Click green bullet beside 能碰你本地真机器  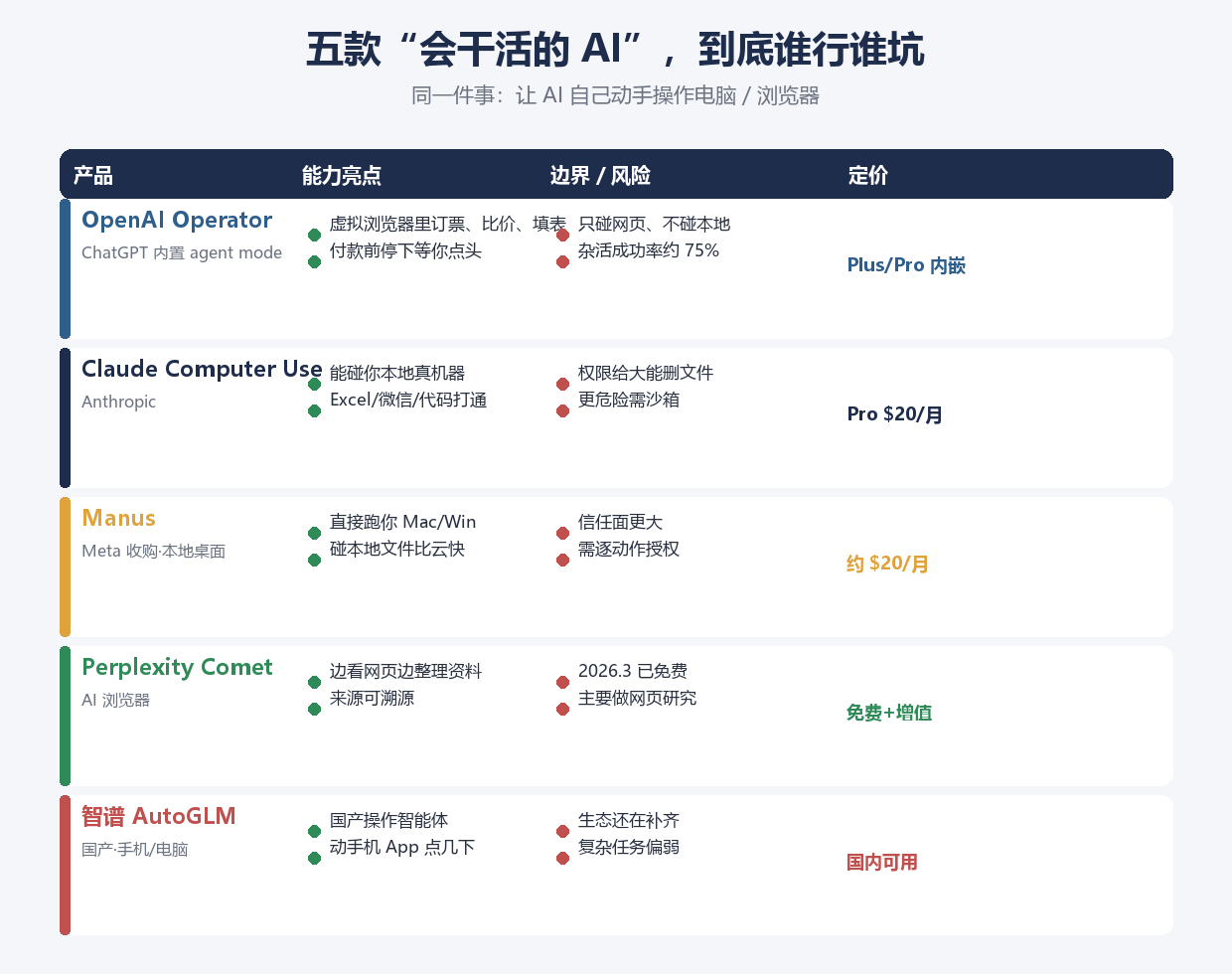pyautogui.click(x=314, y=384)
